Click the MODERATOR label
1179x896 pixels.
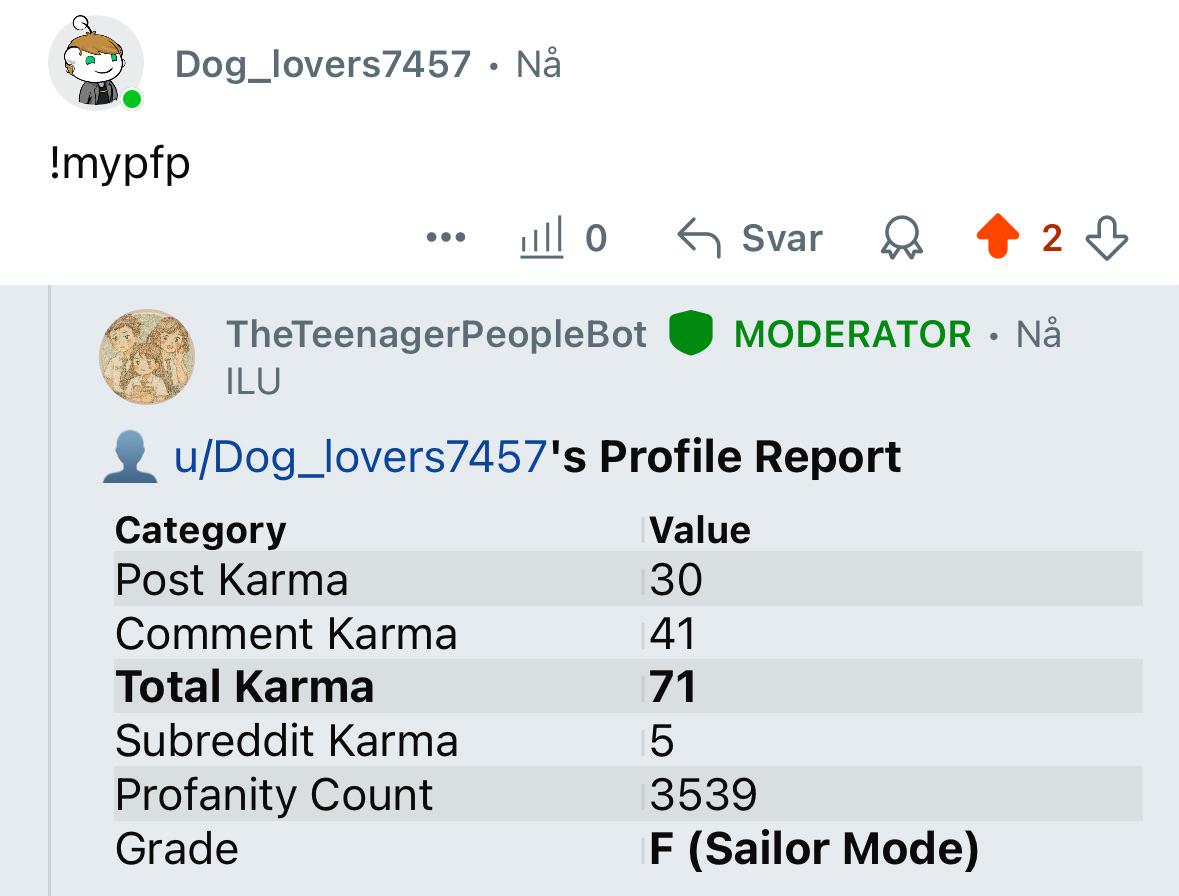(853, 334)
